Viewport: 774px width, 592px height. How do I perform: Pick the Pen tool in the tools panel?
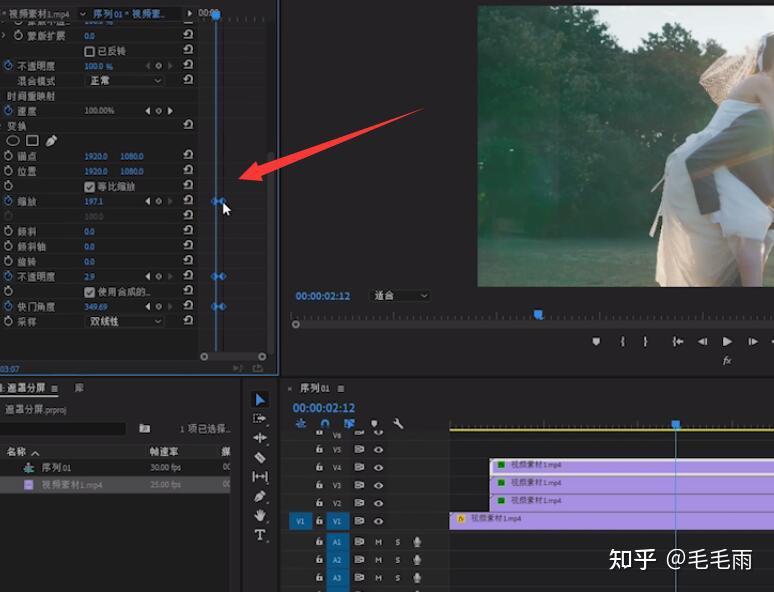tap(260, 496)
